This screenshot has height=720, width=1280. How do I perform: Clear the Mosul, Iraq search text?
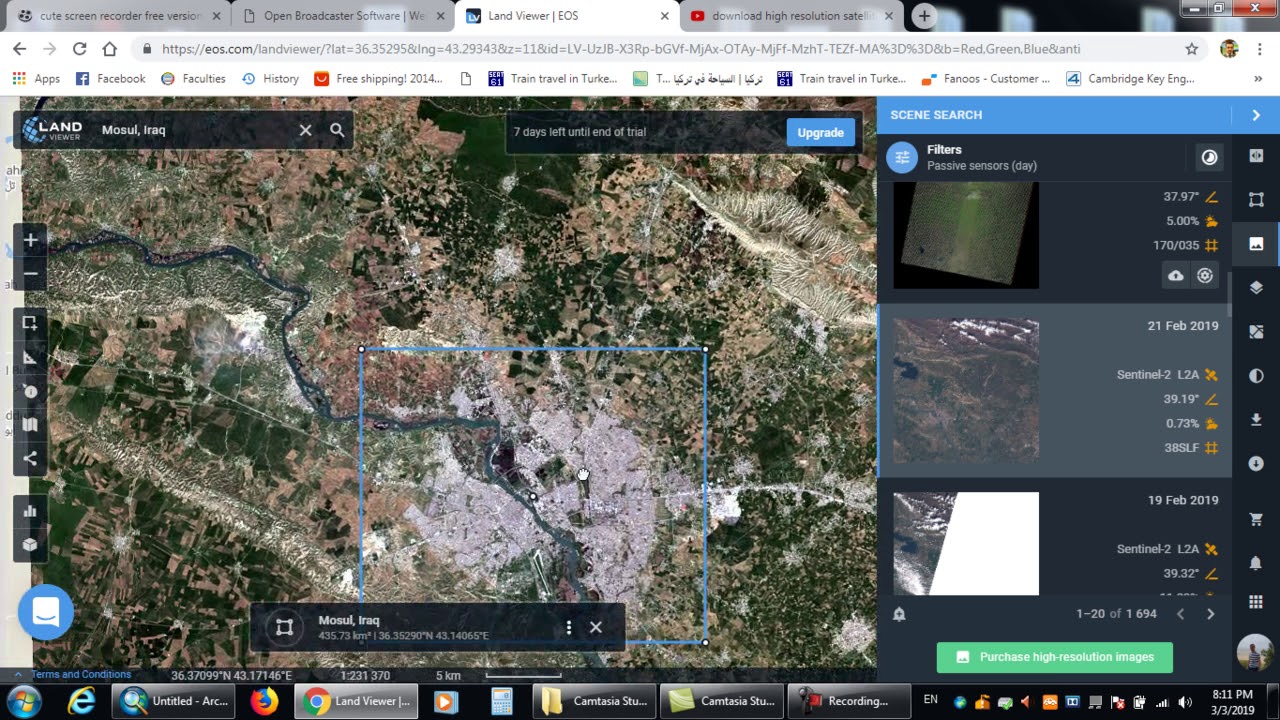[306, 130]
